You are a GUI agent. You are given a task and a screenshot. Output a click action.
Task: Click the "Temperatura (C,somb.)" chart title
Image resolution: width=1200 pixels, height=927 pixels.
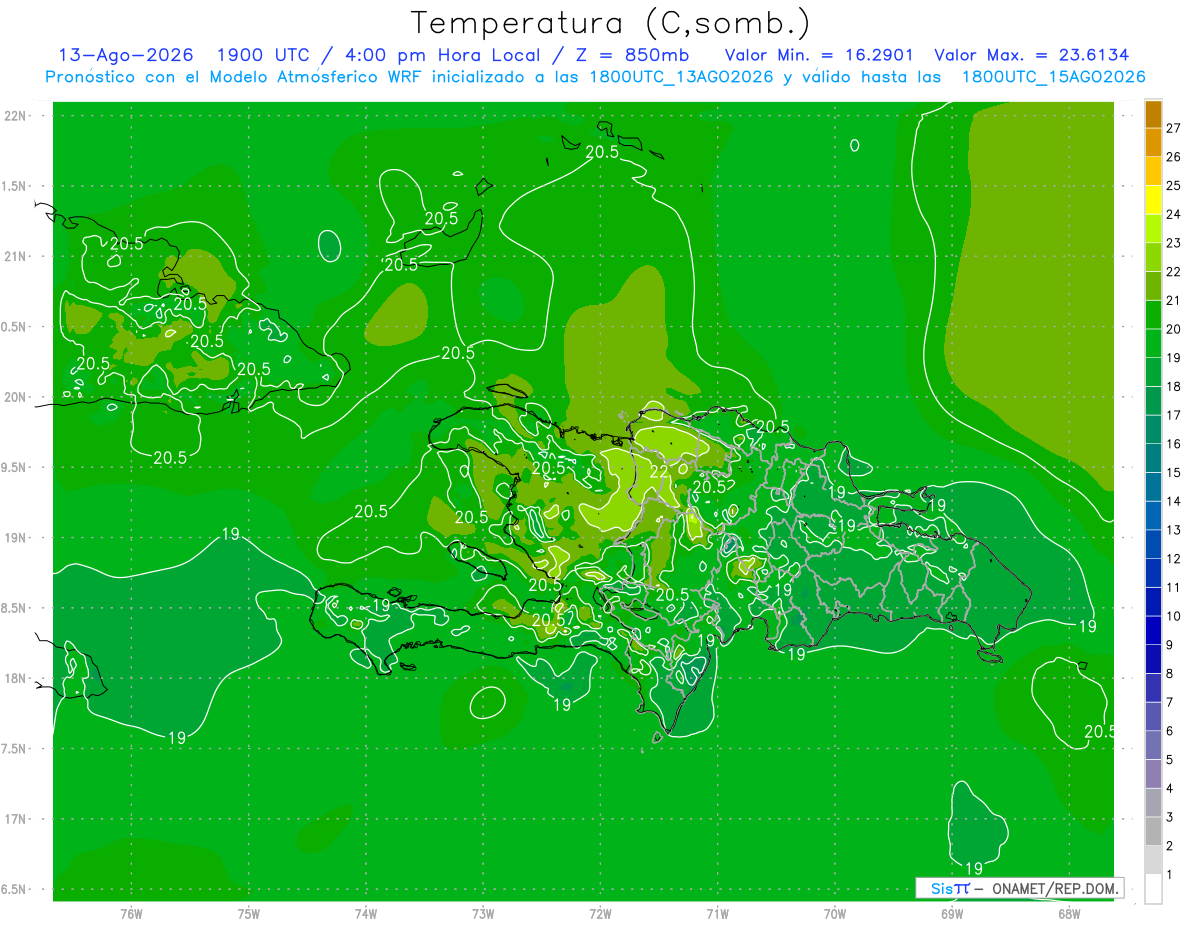(x=611, y=23)
